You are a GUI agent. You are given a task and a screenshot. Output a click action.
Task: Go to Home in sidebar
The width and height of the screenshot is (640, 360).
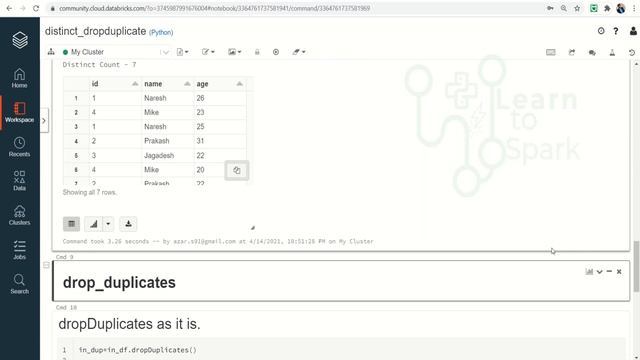coord(19,78)
